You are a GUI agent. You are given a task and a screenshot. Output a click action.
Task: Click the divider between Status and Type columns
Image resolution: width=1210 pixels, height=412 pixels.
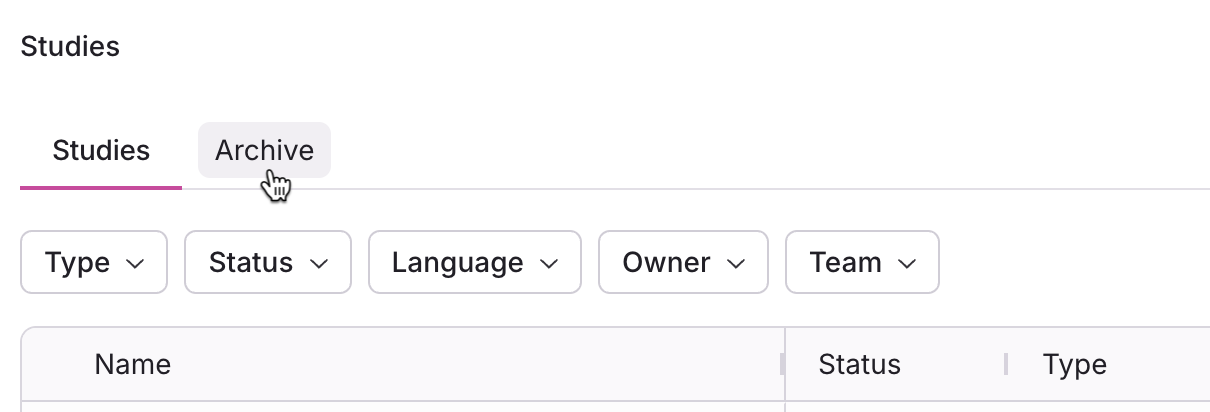point(1006,364)
